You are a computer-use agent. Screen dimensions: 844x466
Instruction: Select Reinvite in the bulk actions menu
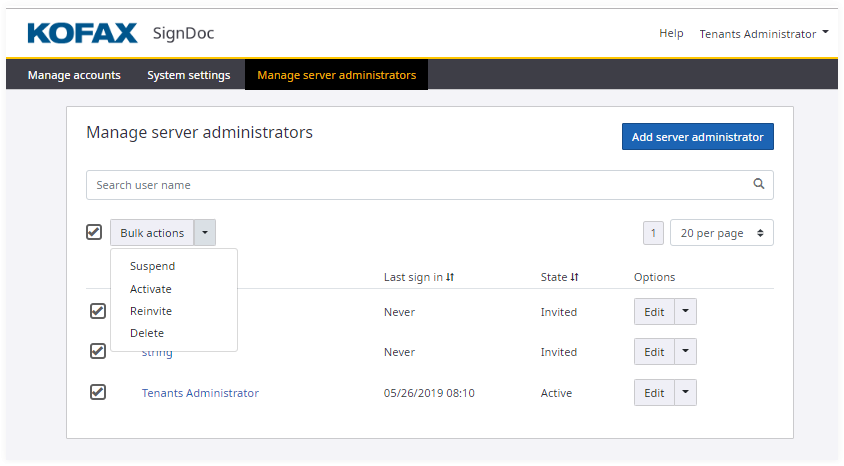(x=151, y=311)
